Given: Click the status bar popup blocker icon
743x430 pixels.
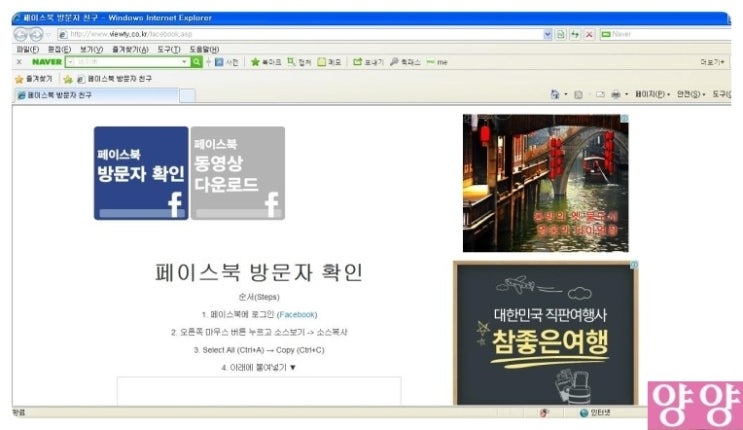Looking at the screenshot, I should coord(544,413).
